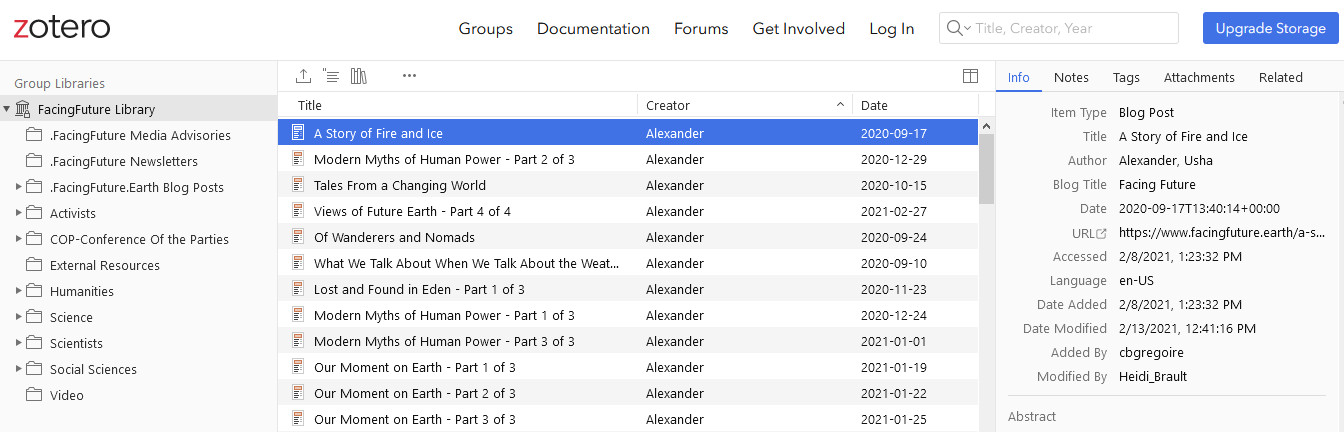The height and width of the screenshot is (432, 1344).
Task: Click the folder icon of External Resources
Action: tap(34, 265)
